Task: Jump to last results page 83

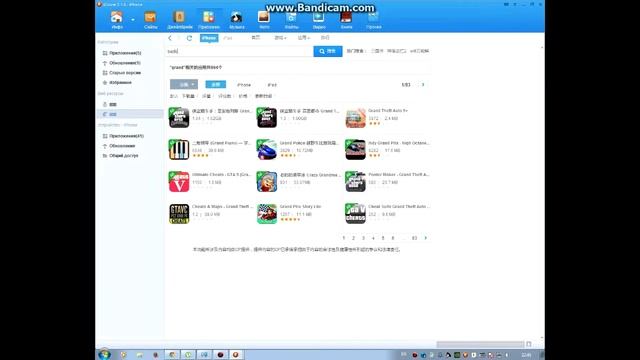Action: pyautogui.click(x=414, y=238)
